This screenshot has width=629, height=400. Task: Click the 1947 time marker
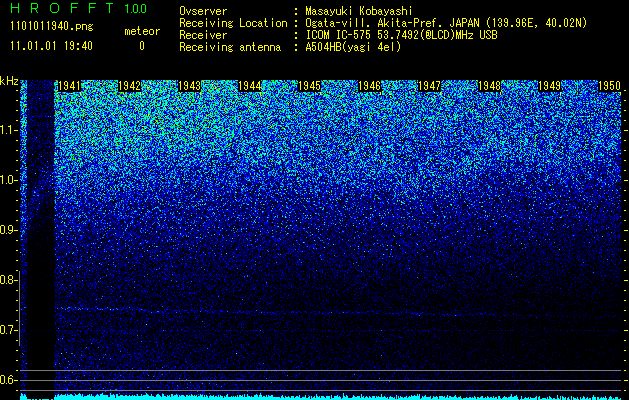coord(430,86)
